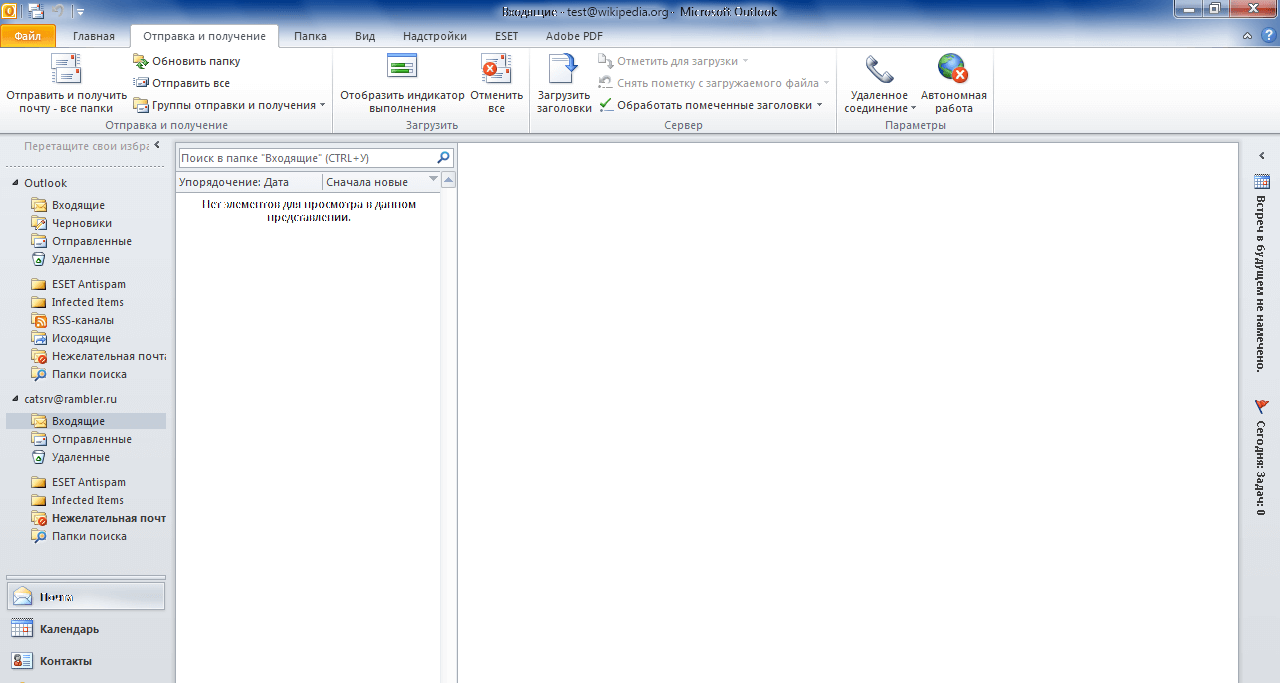Expand the collapsed To-Do bar arrow
Screen dimensions: 1280x683
pyautogui.click(x=1261, y=156)
